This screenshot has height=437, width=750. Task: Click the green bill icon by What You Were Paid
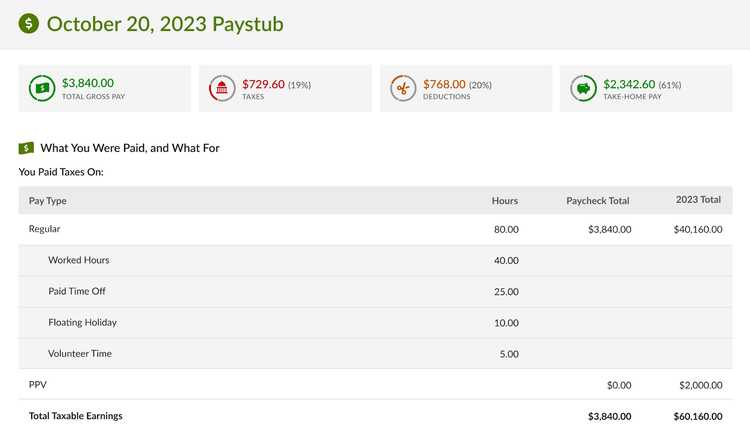(x=26, y=148)
